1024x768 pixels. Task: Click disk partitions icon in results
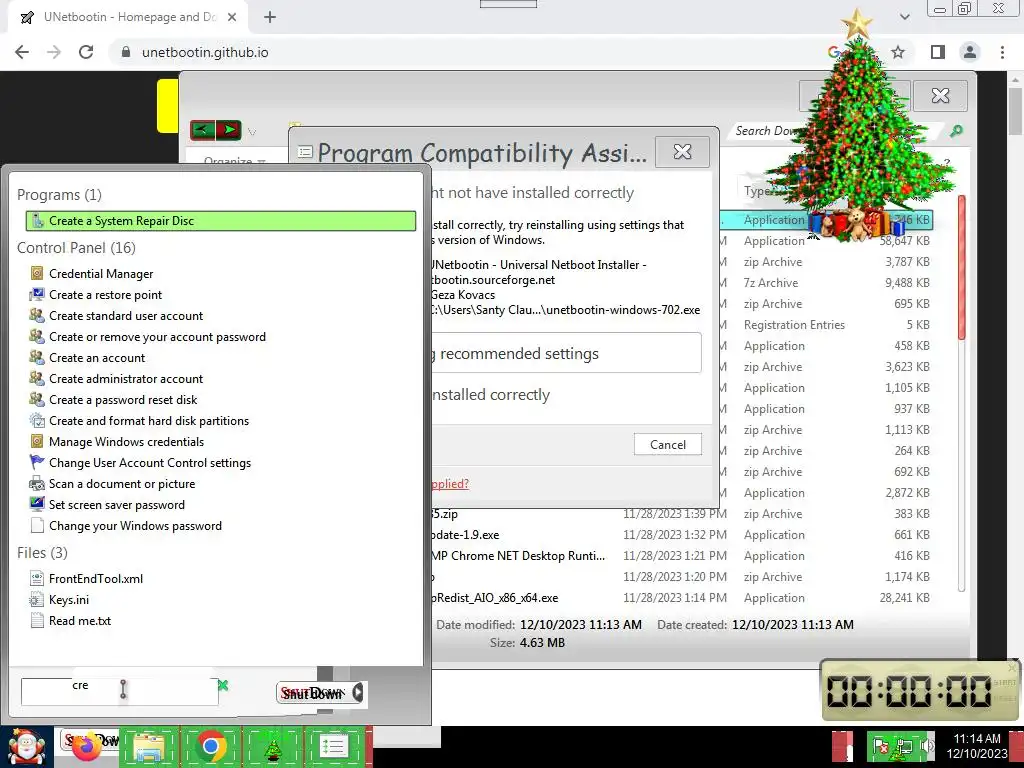click(37, 421)
